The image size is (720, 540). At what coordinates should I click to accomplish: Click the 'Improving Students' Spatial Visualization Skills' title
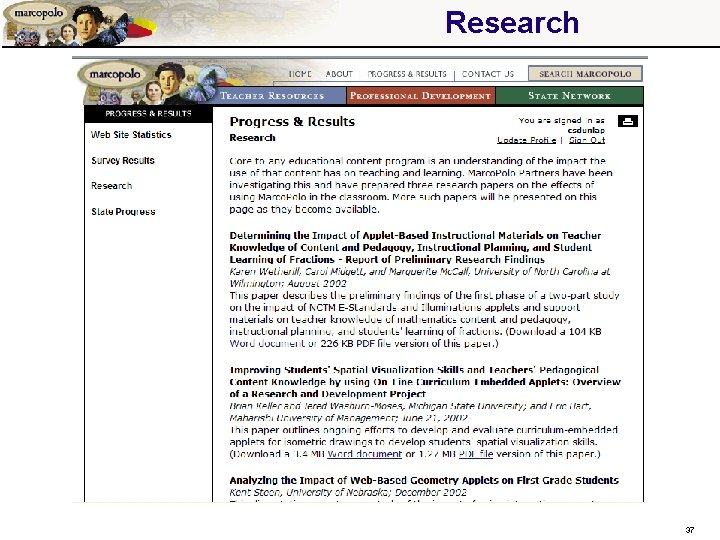click(x=425, y=382)
